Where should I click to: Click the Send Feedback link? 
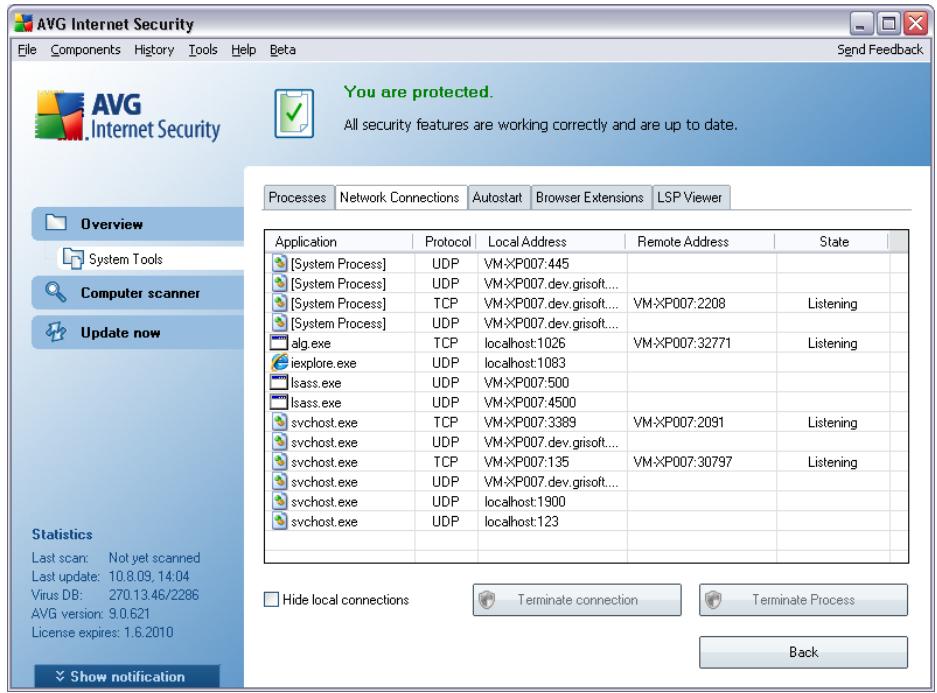click(x=880, y=50)
